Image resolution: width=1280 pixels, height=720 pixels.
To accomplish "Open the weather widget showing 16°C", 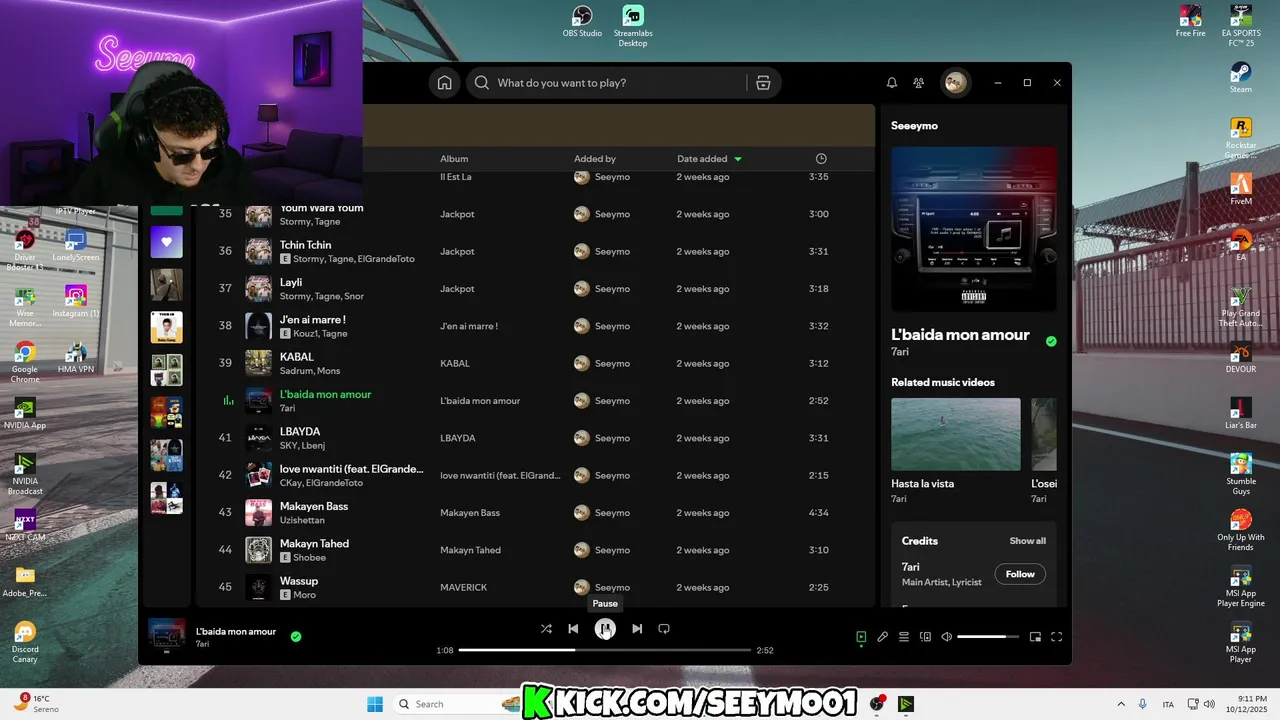I will tap(34, 704).
